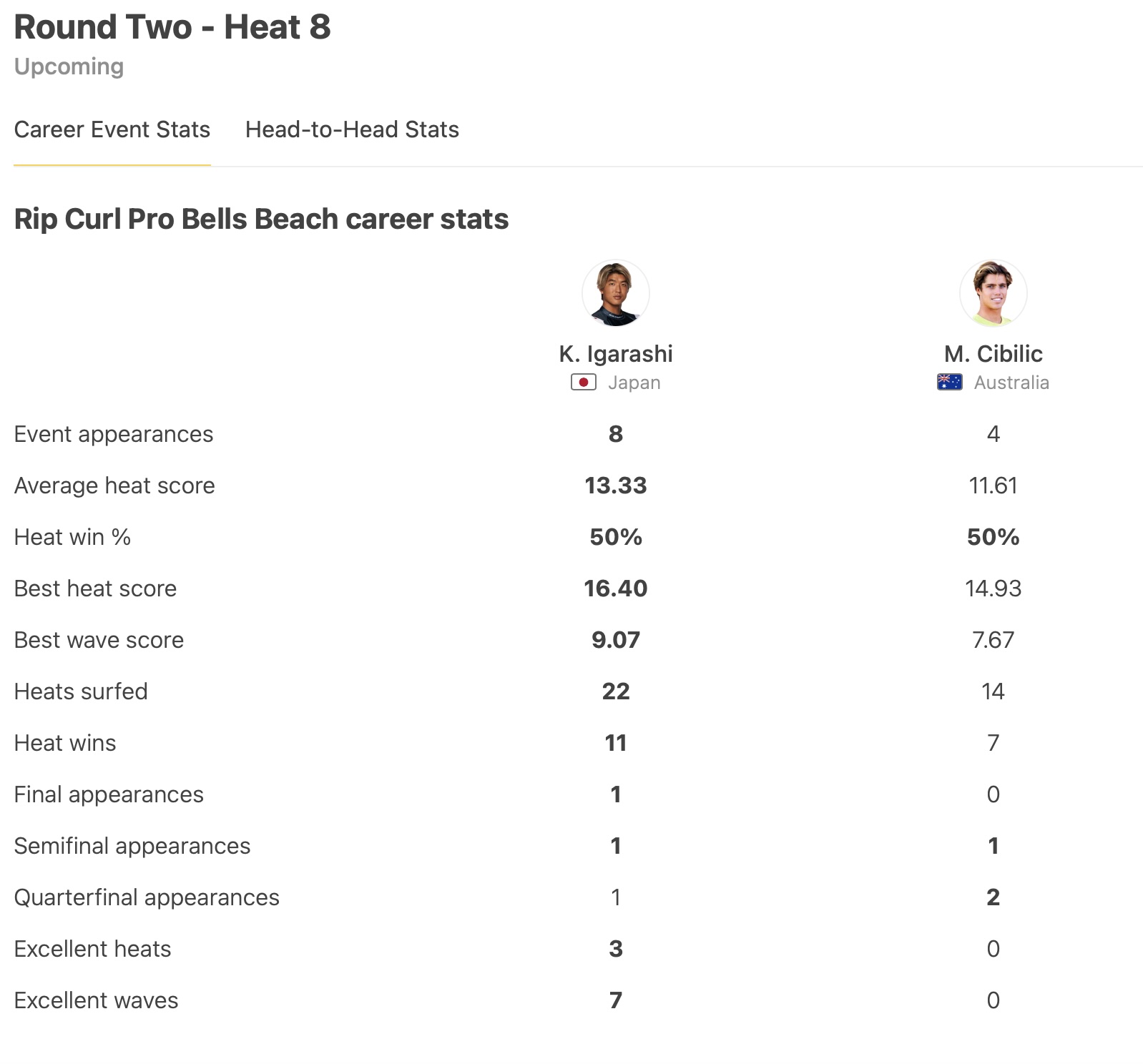Click the Event appearances row label

(x=114, y=434)
